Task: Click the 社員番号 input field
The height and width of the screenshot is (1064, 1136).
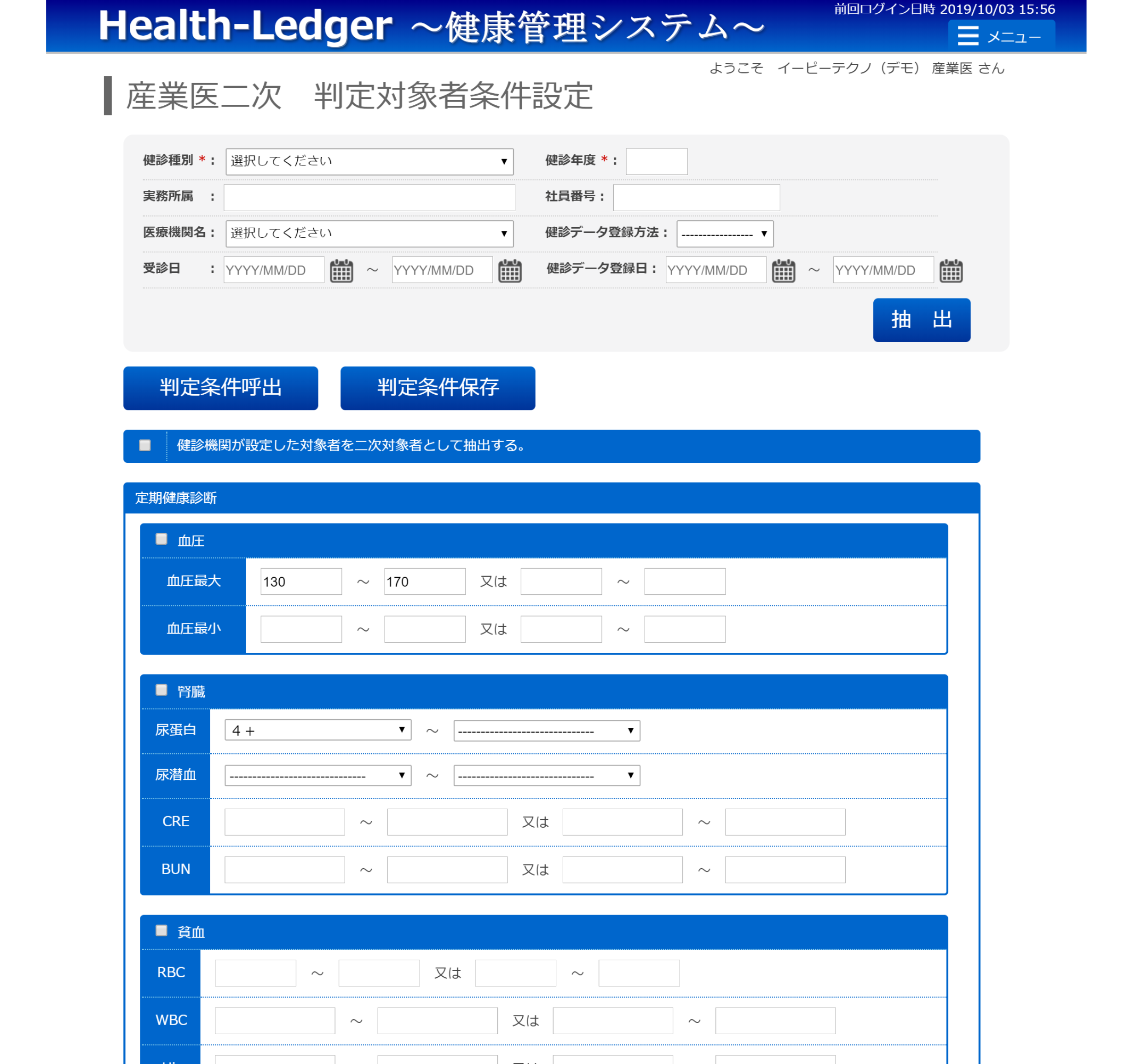Action: point(696,197)
